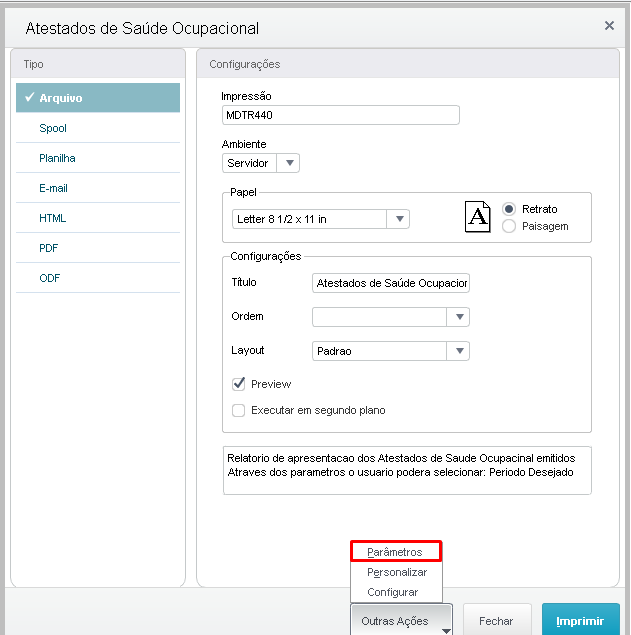The height and width of the screenshot is (635, 631).
Task: Click the report description text box
Action: point(407,470)
